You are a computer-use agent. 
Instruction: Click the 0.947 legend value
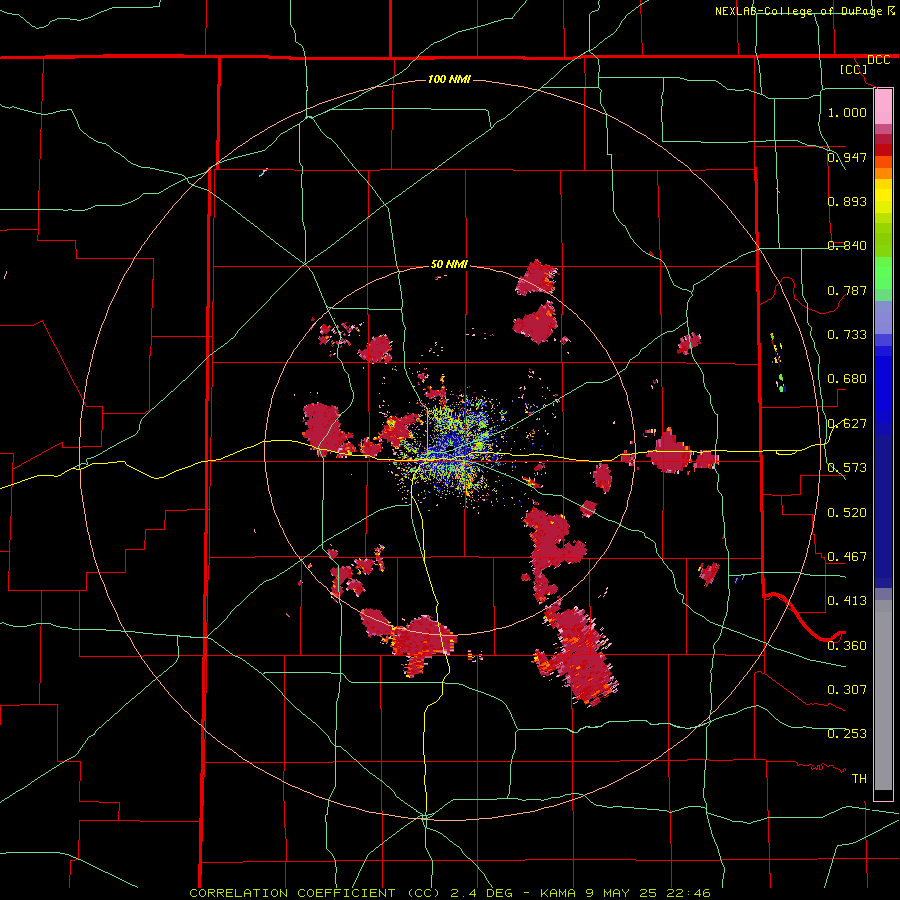(x=847, y=157)
